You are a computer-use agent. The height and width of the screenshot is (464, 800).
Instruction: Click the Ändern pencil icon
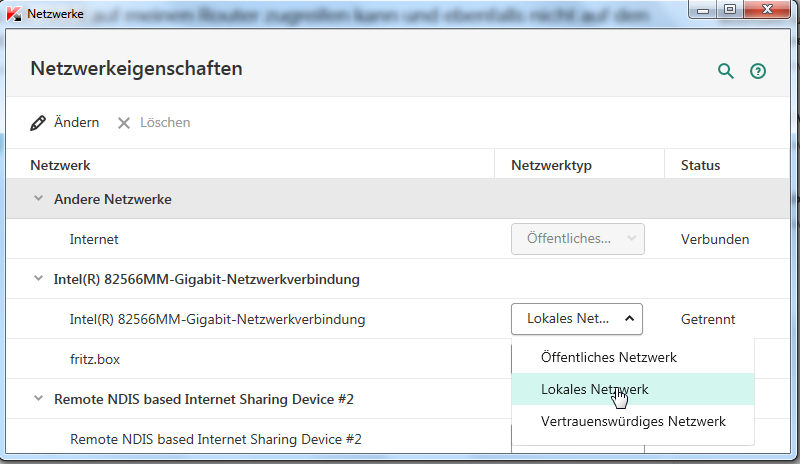(x=39, y=123)
